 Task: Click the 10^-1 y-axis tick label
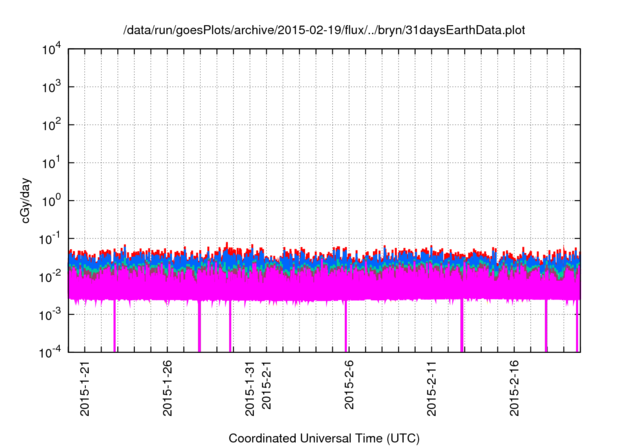[x=50, y=239]
